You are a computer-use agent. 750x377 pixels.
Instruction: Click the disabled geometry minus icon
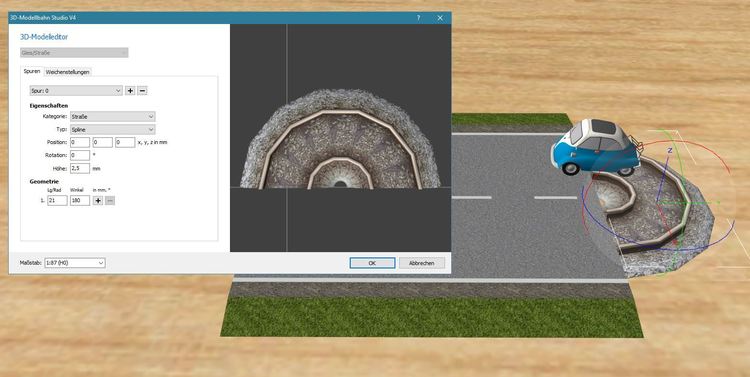coord(110,201)
